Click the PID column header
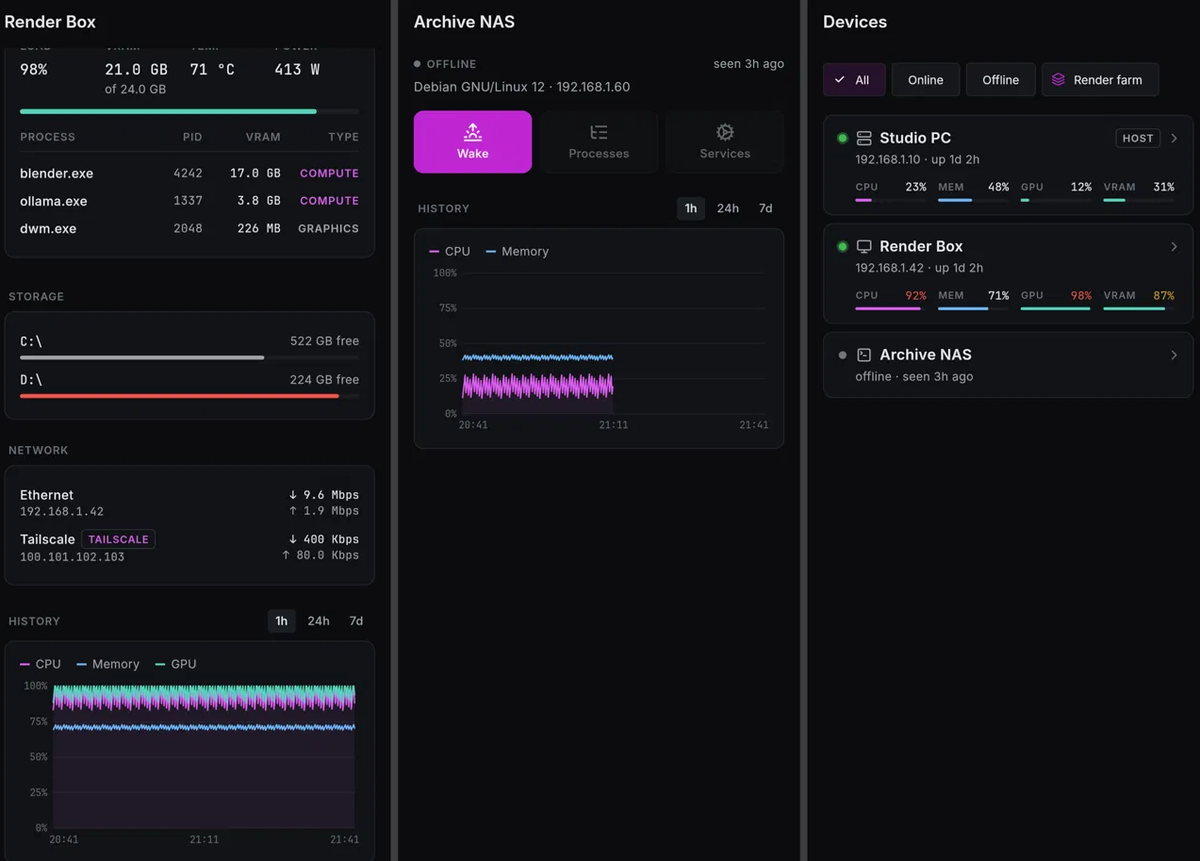This screenshot has height=861, width=1200. click(192, 137)
